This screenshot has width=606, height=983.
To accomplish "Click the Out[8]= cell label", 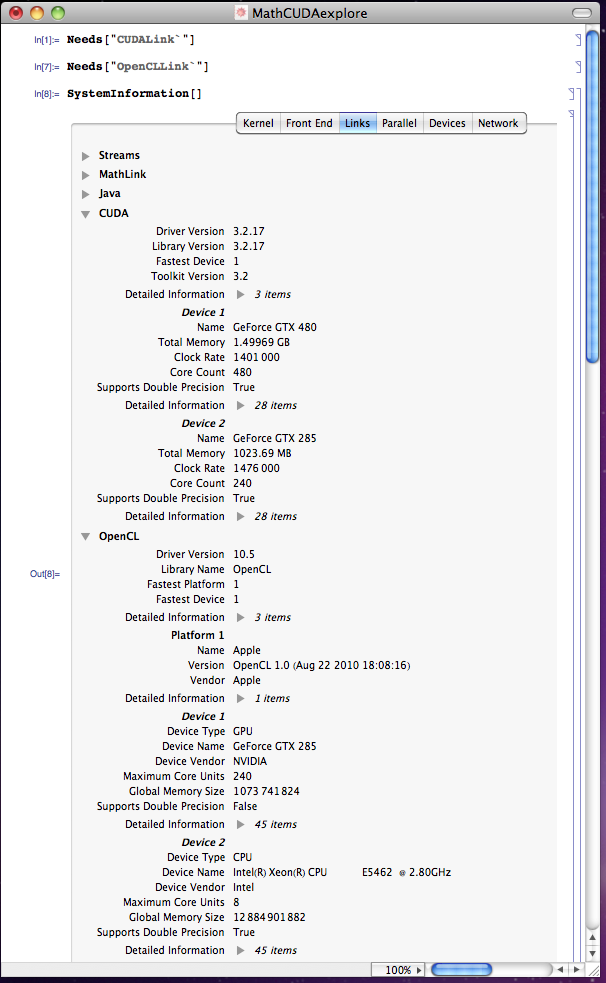I will (45, 574).
